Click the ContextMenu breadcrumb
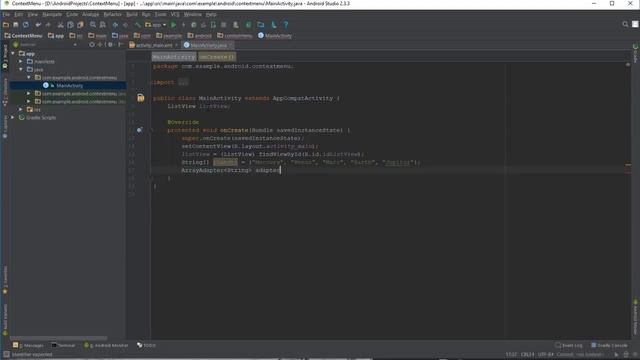The width and height of the screenshot is (640, 360). point(23,36)
